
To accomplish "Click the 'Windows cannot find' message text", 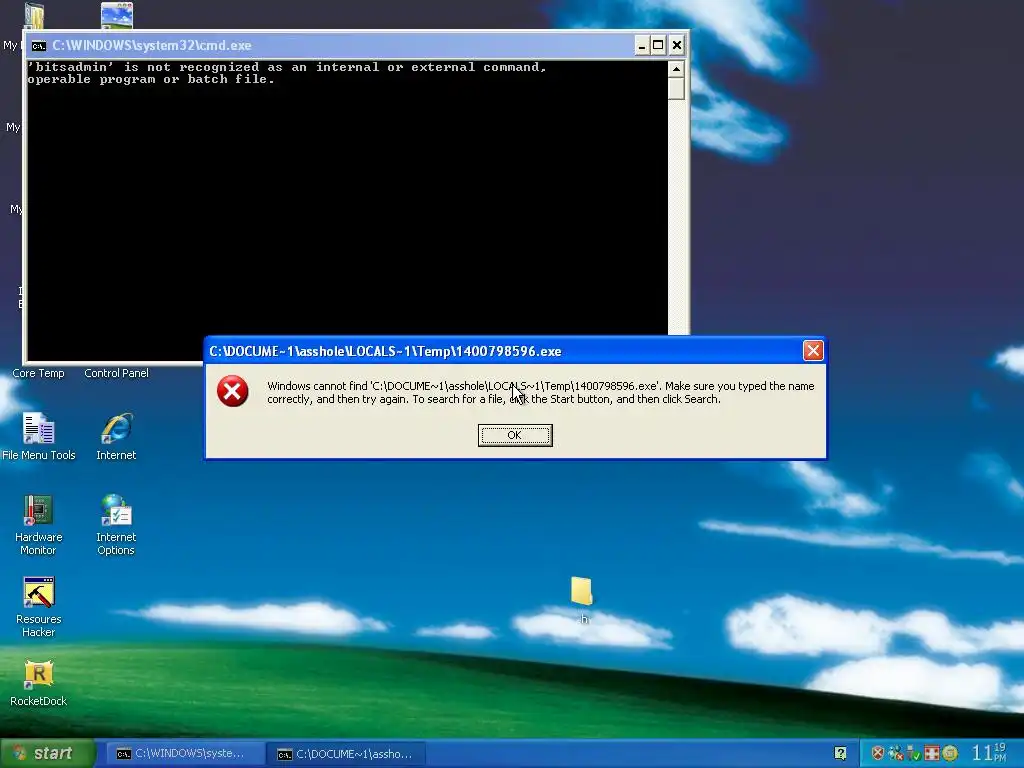I will pyautogui.click(x=541, y=392).
